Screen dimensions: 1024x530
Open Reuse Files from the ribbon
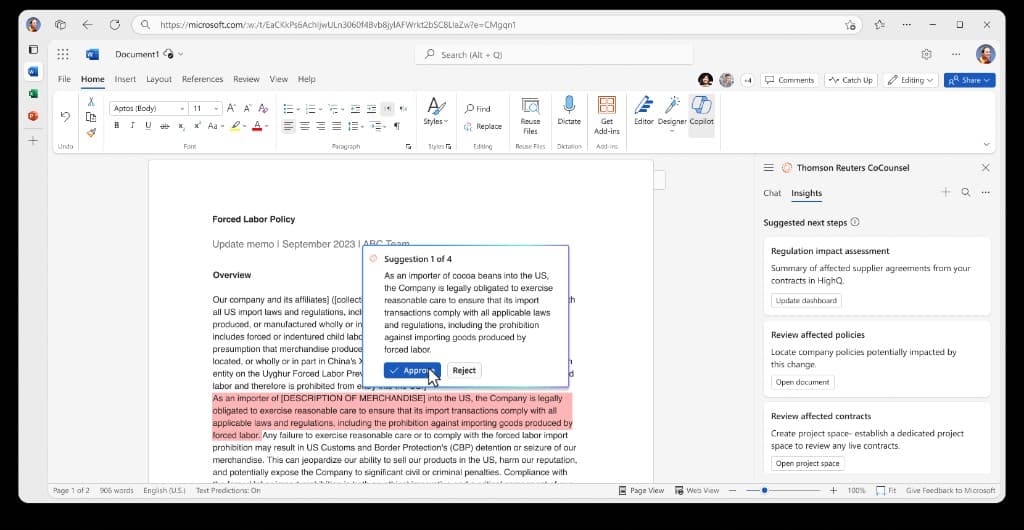tap(530, 116)
